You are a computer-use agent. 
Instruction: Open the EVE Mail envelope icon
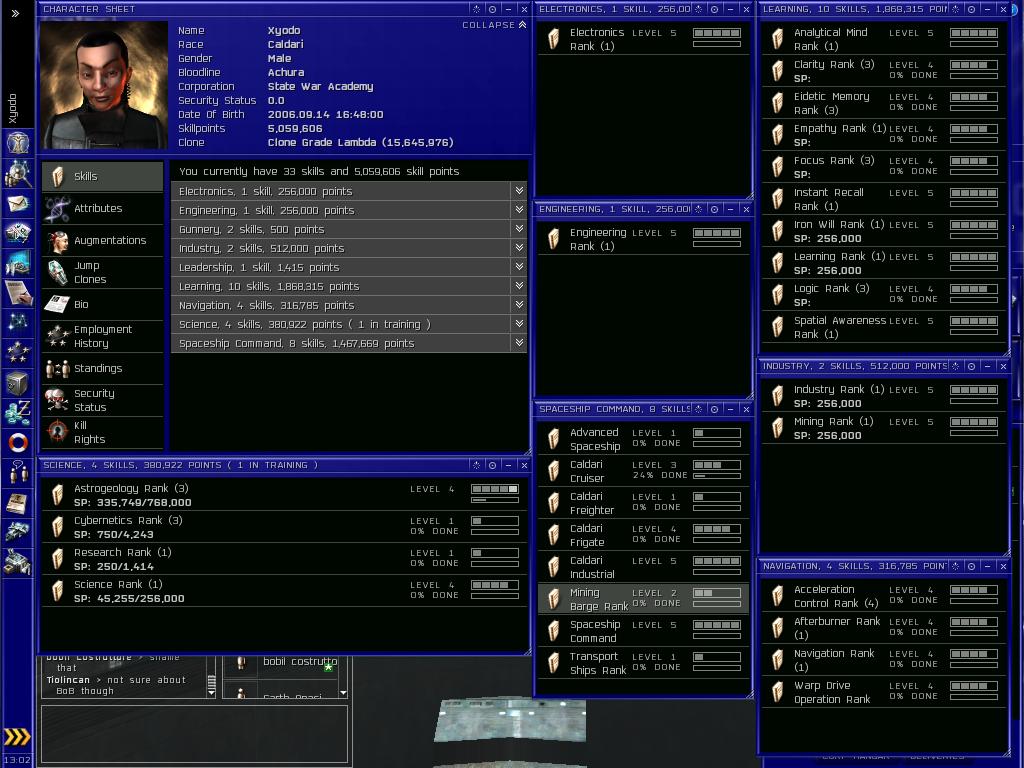point(18,204)
